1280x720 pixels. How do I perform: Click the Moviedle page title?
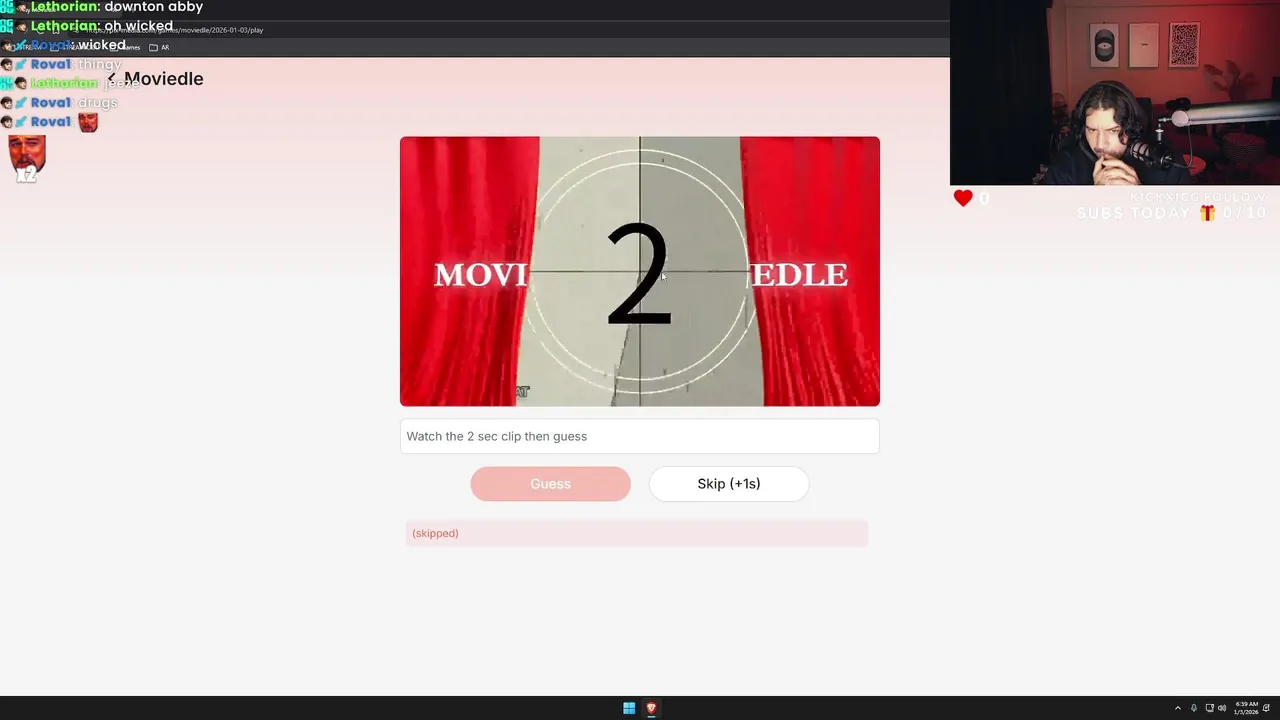coord(163,79)
